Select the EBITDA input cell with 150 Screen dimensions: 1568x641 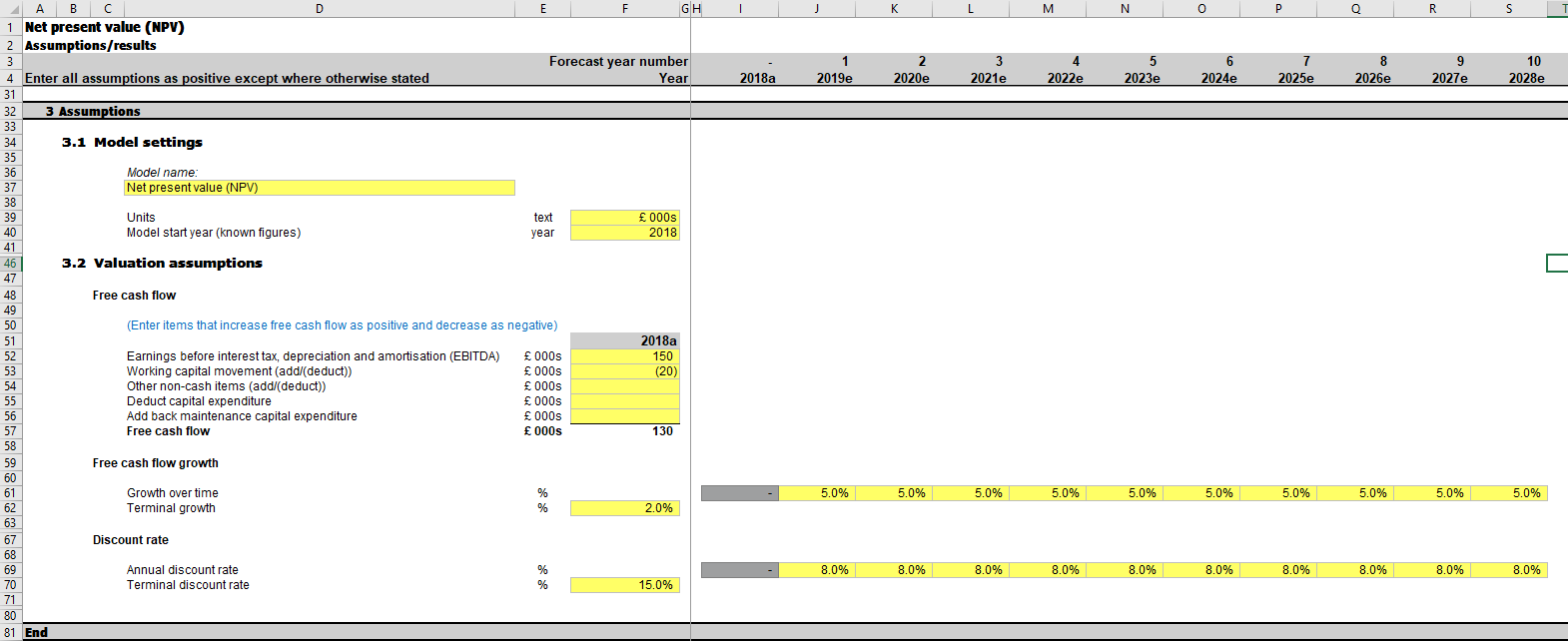625,356
